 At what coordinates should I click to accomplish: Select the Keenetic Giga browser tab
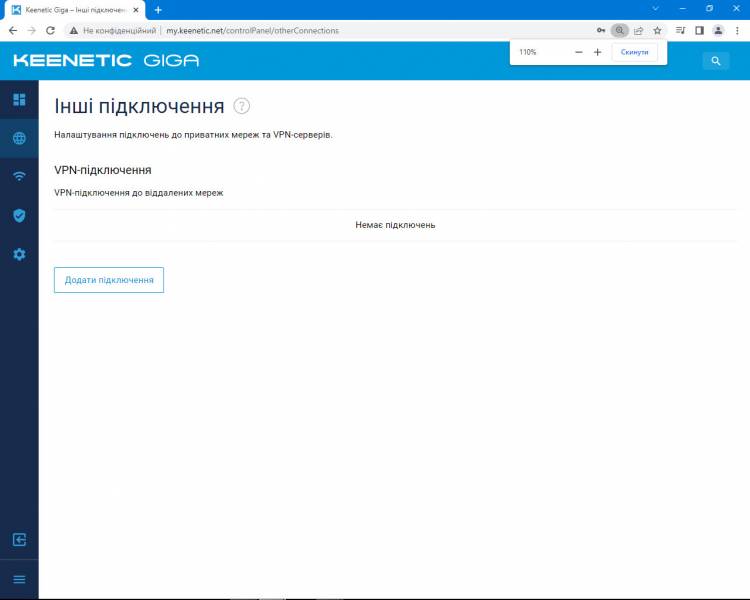pos(75,10)
